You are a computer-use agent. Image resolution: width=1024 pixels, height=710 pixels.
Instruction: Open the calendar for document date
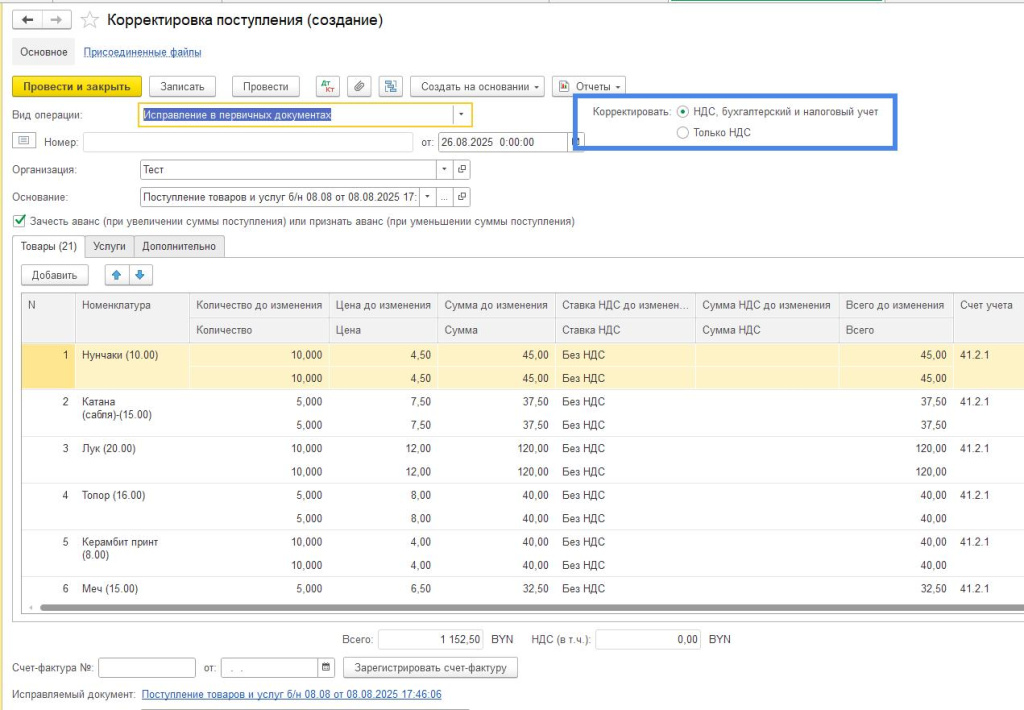tap(575, 142)
